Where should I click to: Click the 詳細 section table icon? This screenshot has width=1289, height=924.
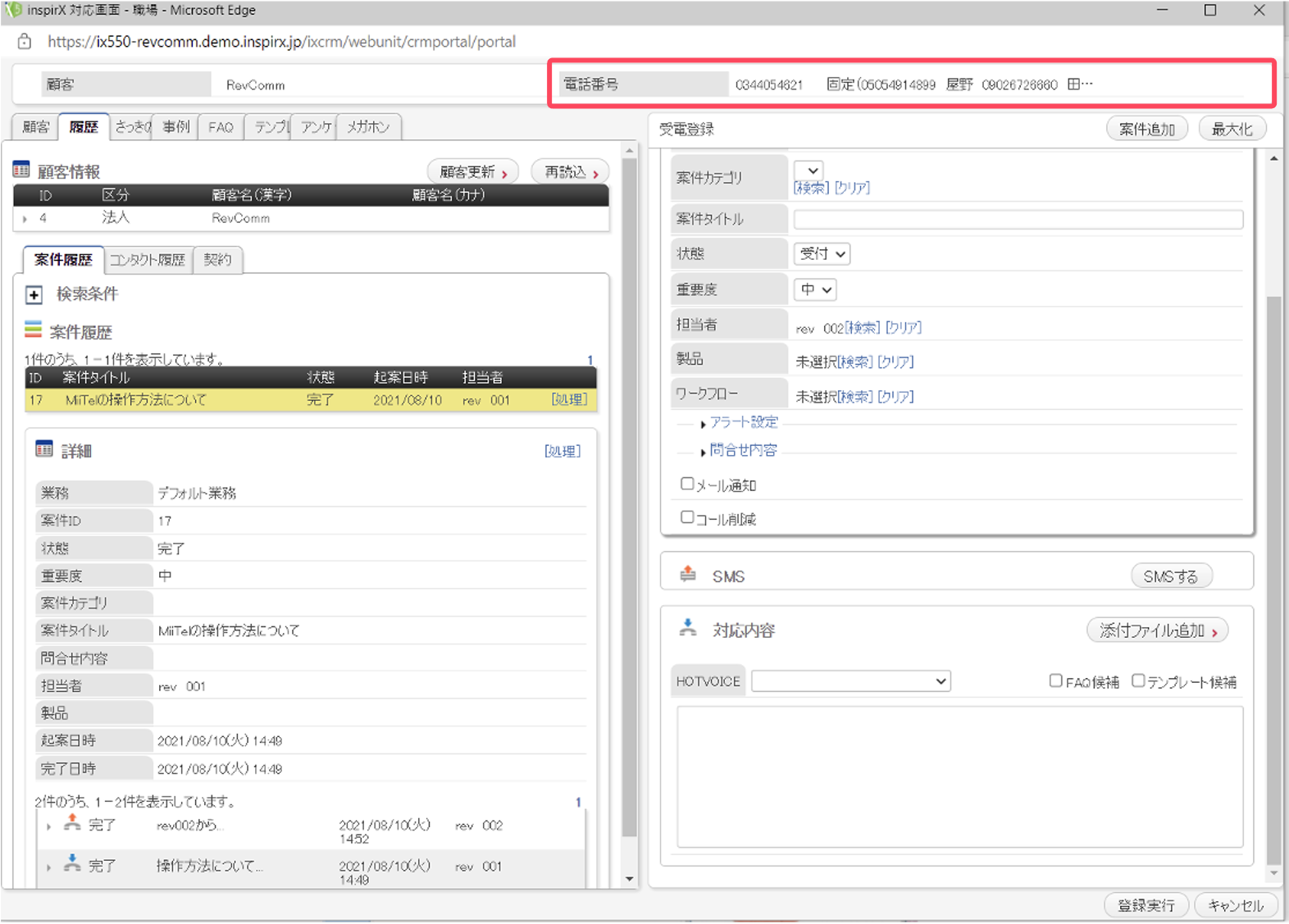[x=44, y=448]
